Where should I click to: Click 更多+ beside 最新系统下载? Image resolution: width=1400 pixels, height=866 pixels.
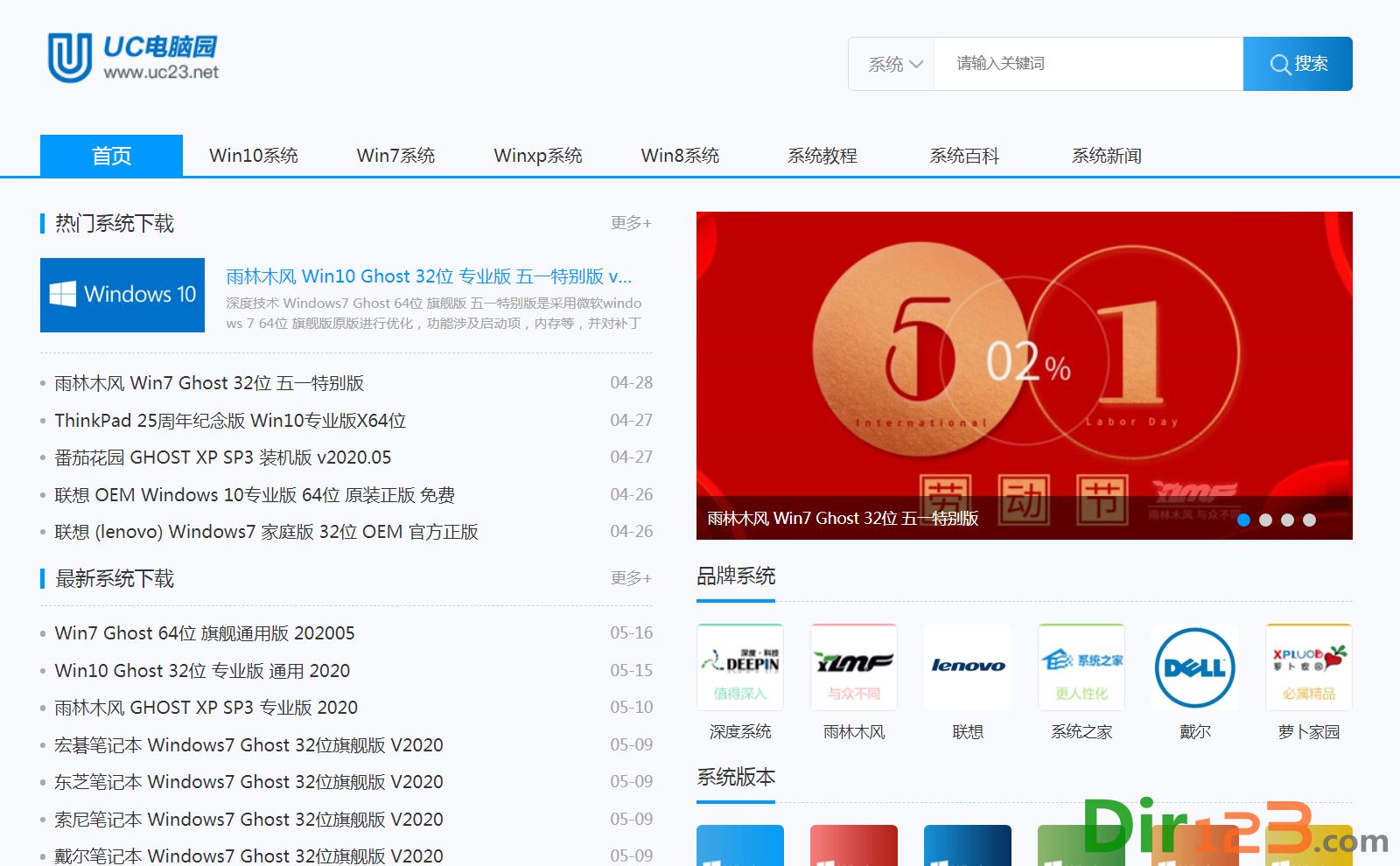point(631,578)
